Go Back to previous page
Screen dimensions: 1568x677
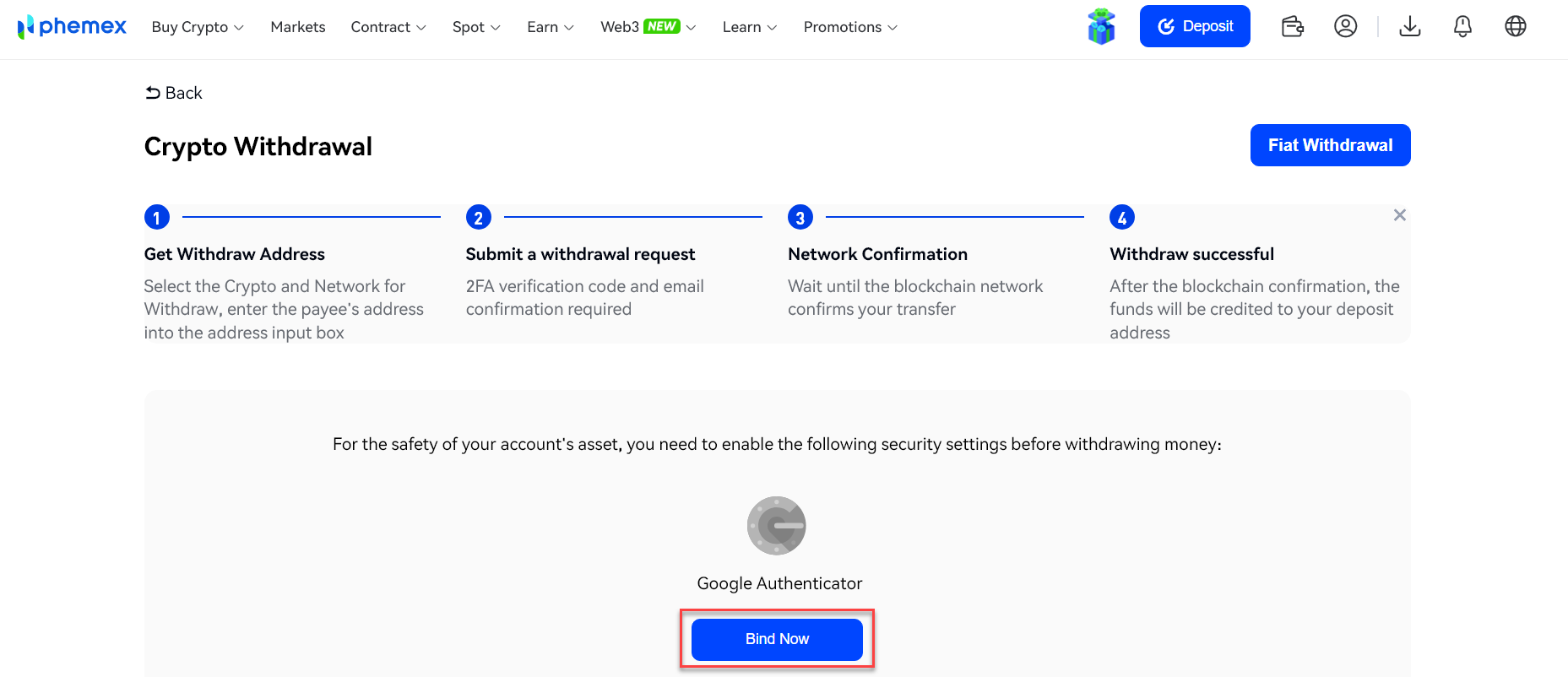(x=174, y=93)
